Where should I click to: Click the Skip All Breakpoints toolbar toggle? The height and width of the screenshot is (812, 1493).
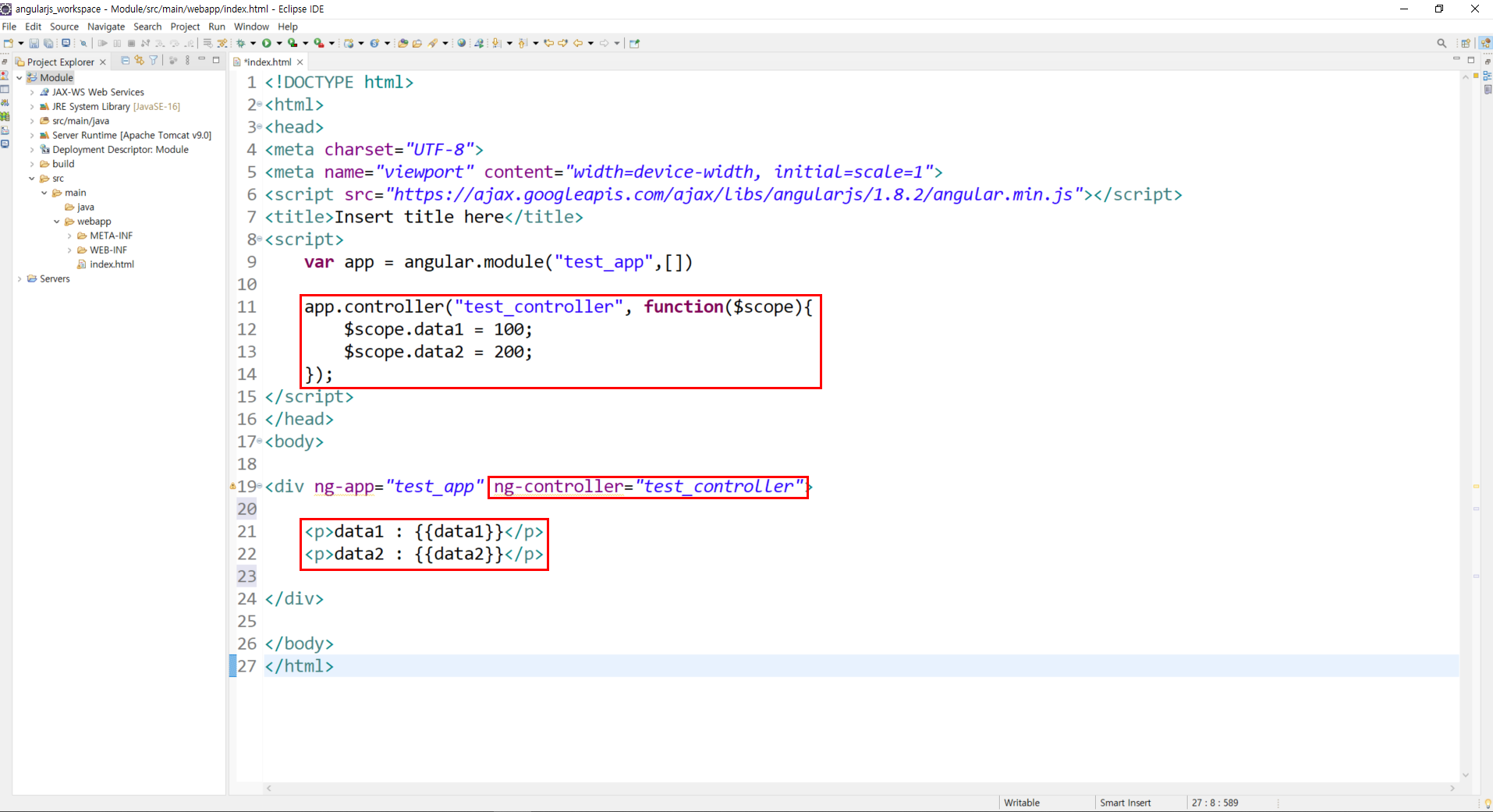point(83,44)
